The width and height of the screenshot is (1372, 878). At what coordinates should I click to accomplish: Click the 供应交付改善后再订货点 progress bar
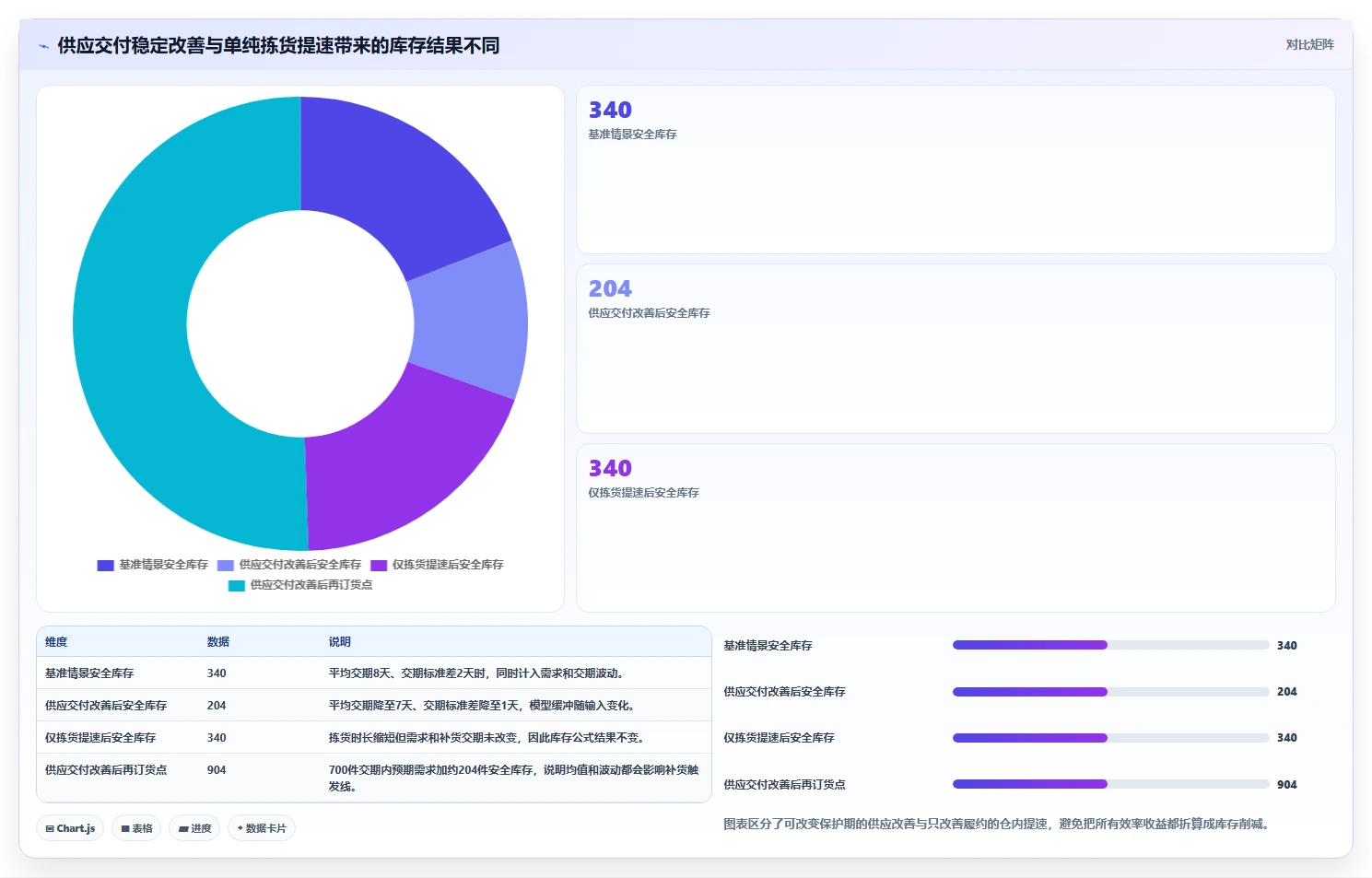pos(1110,785)
